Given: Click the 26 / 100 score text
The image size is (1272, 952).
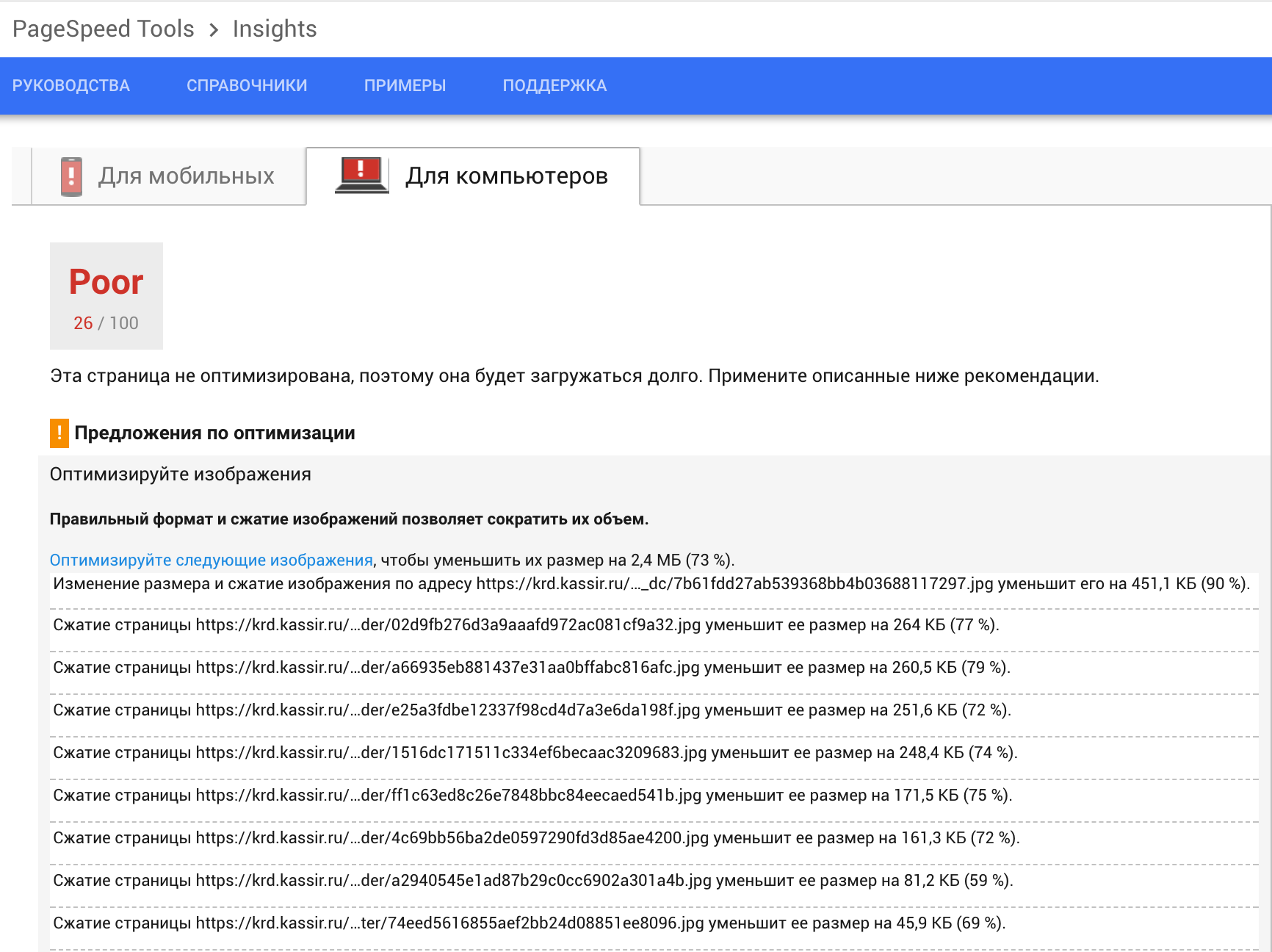Looking at the screenshot, I should click(x=106, y=323).
